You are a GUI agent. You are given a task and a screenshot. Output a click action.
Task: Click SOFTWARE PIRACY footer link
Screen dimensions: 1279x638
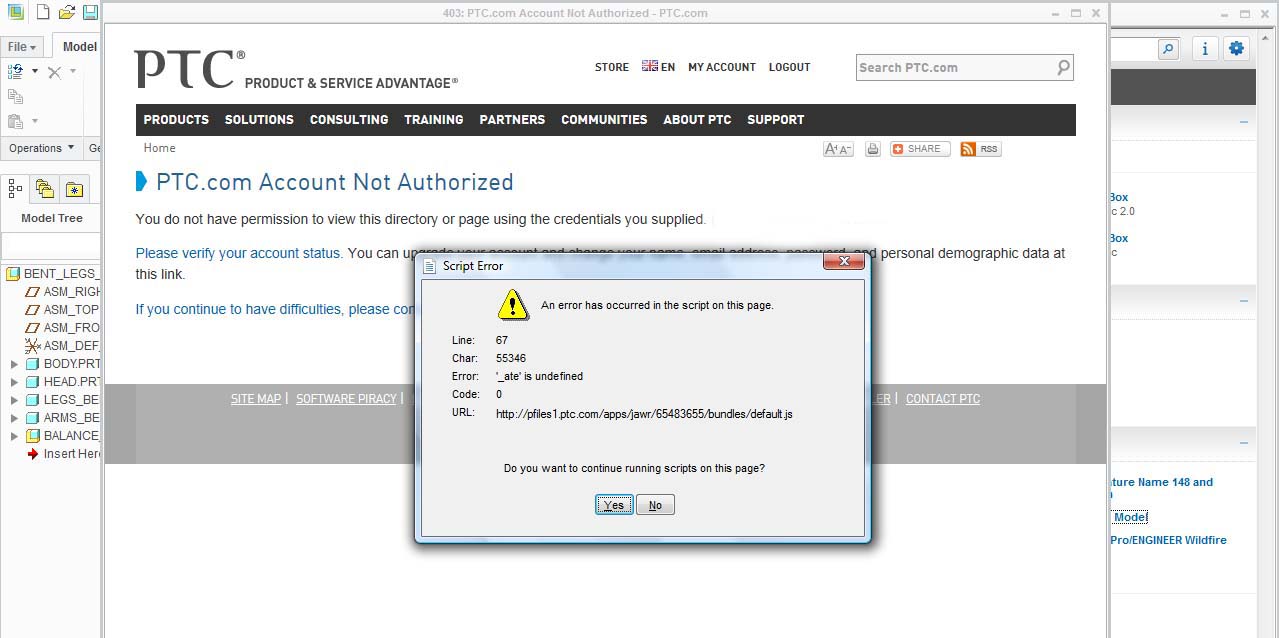[346, 398]
